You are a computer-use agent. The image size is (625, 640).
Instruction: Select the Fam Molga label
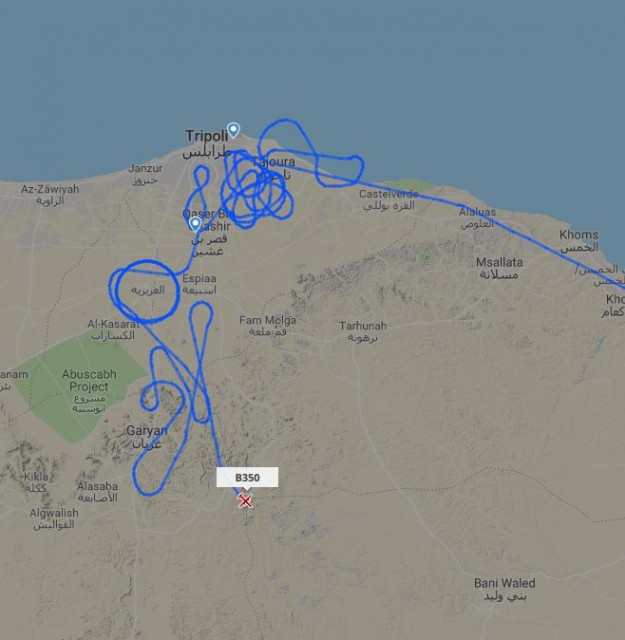tap(267, 320)
